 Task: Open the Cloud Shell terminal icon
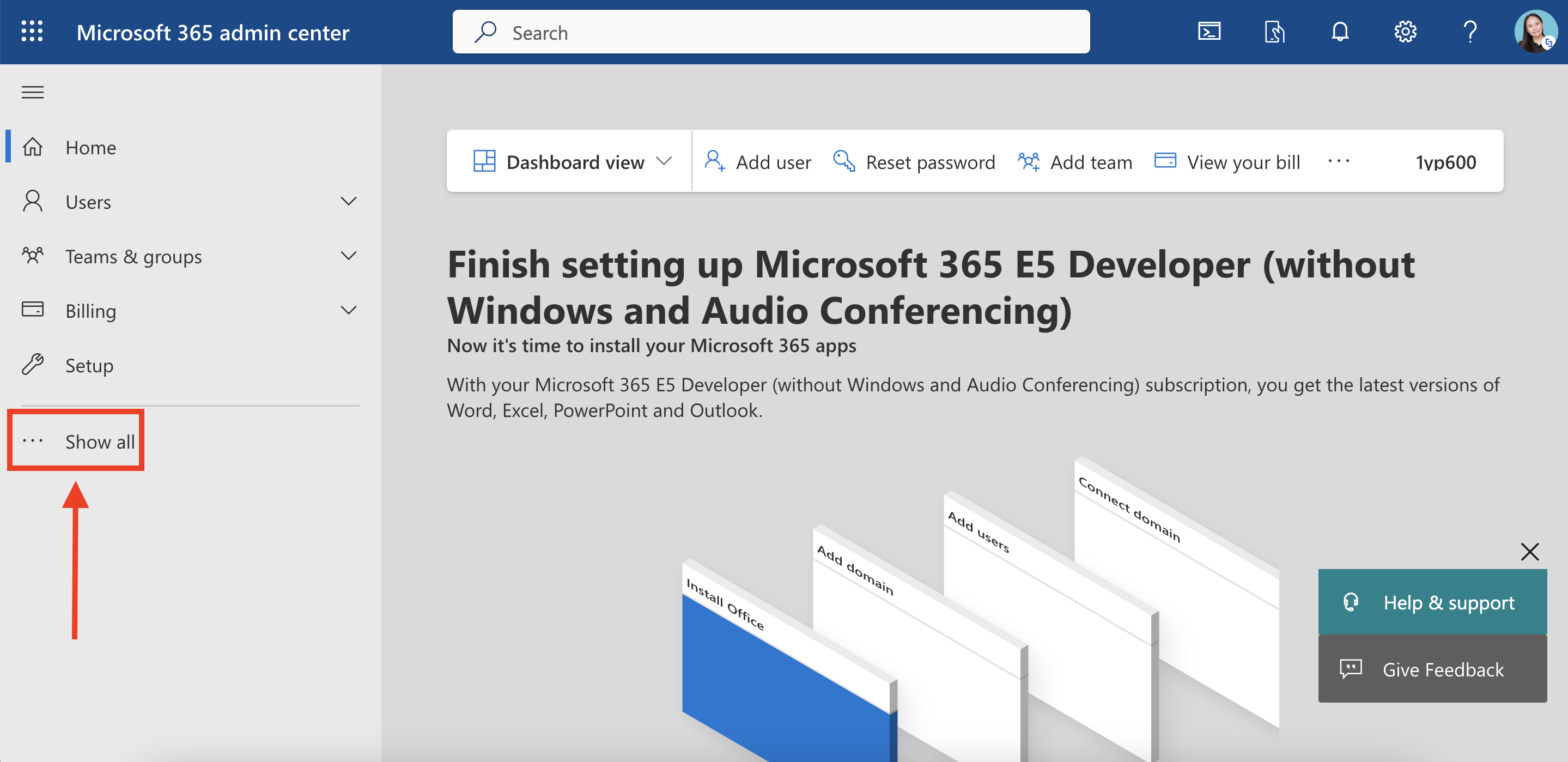[1209, 32]
